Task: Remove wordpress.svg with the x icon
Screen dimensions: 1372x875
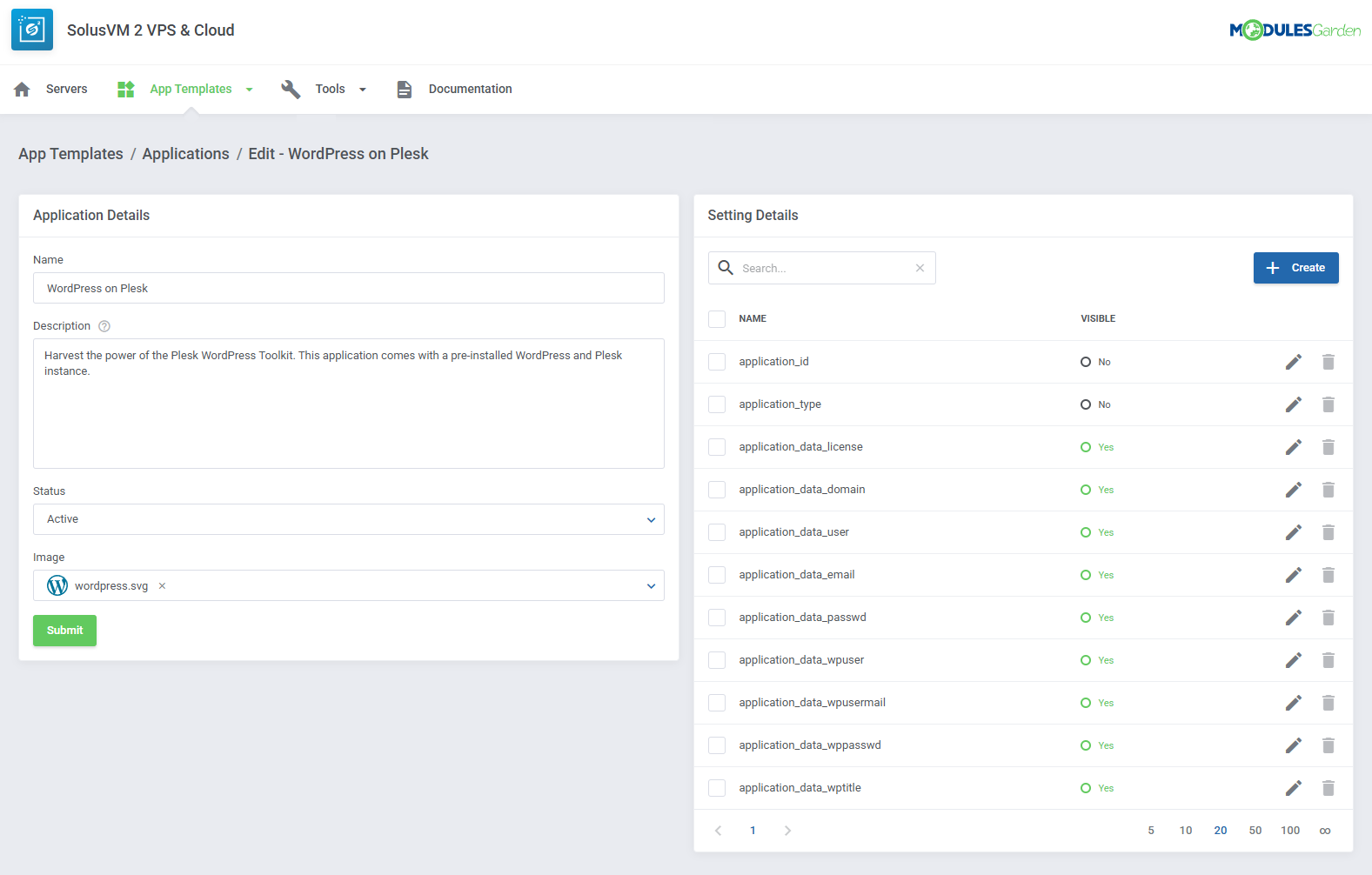Action: click(x=162, y=586)
